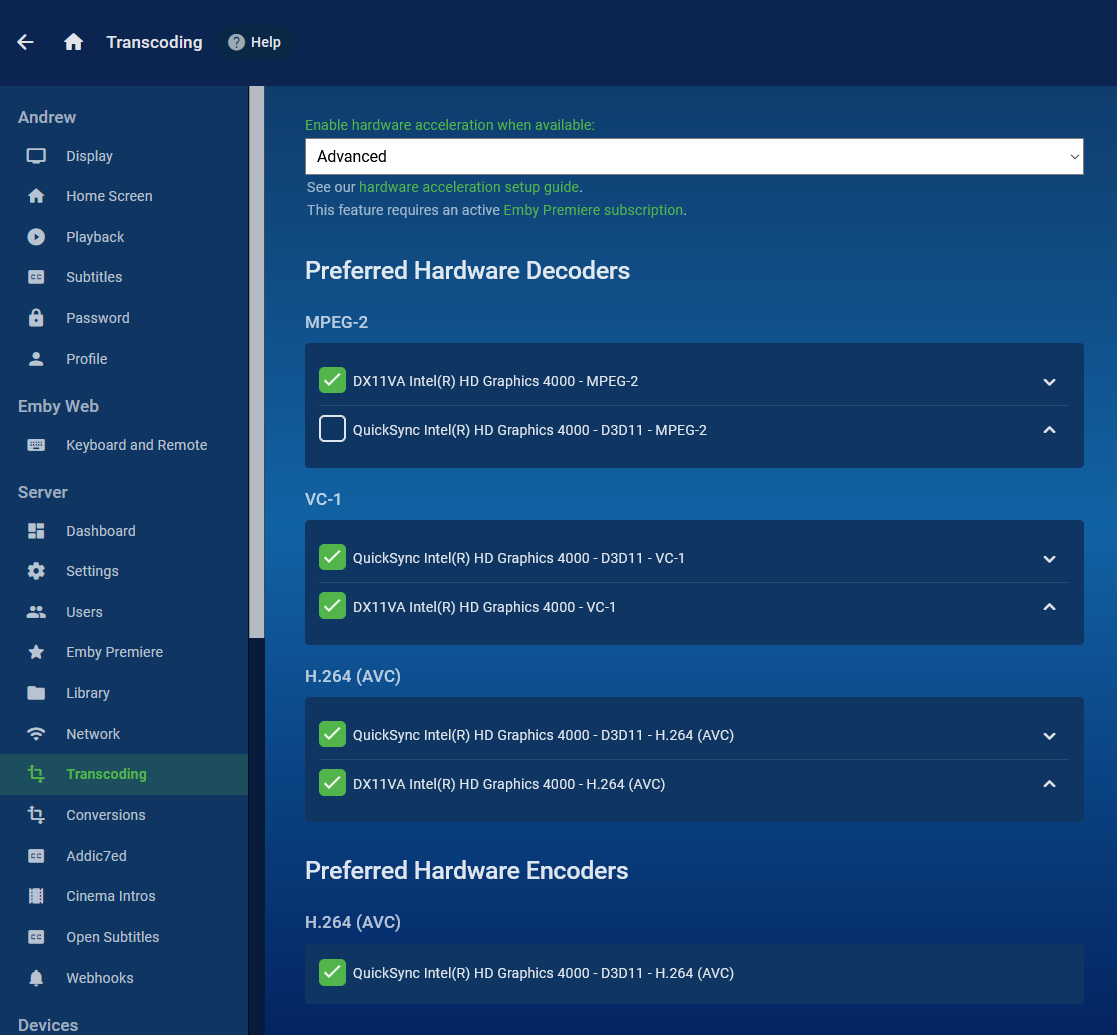Open the hardware acceleration setup guide link
Screen dimensions: 1117x1035
tap(469, 187)
